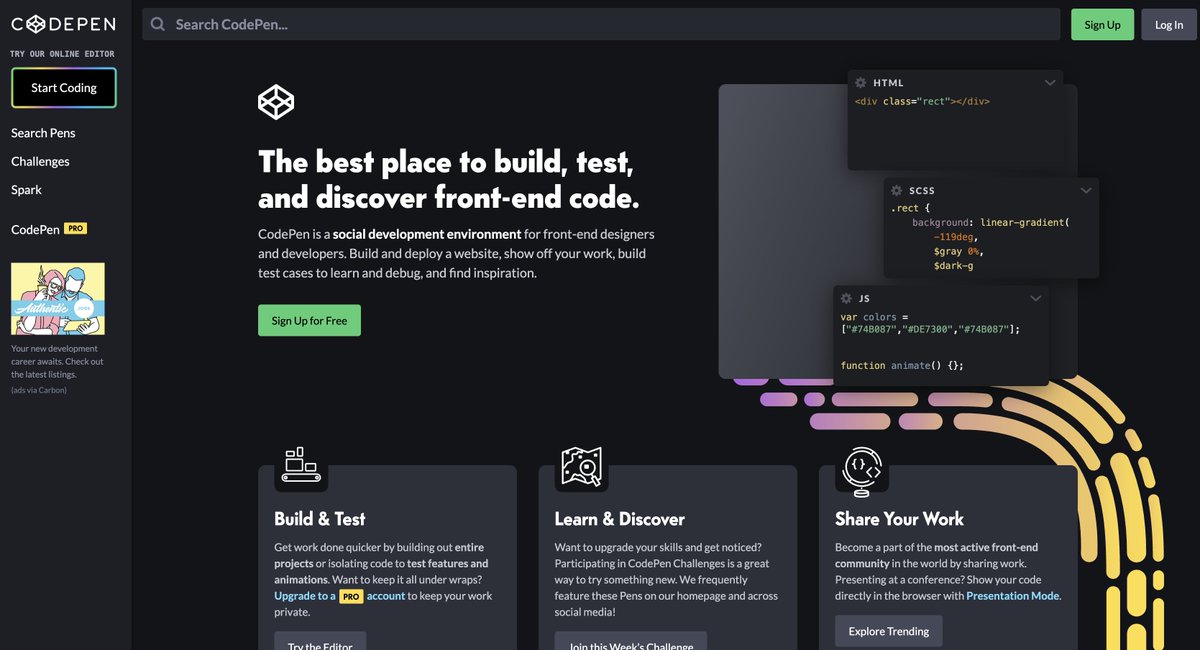Screen dimensions: 1200x650
Task: Open HTML panel settings gear
Action: tap(860, 83)
